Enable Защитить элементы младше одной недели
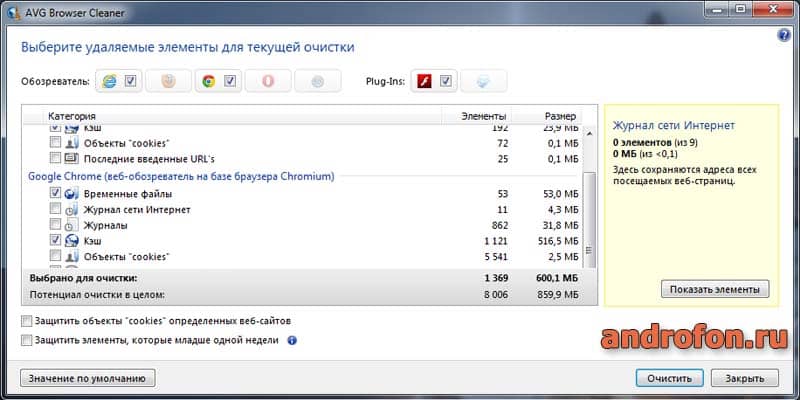The image size is (800, 400). point(27,340)
